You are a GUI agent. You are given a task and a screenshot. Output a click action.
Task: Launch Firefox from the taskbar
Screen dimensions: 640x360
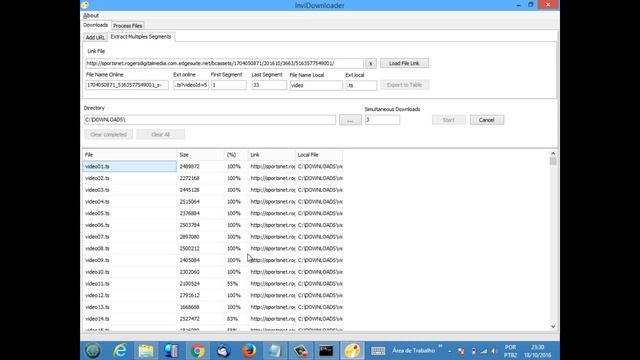[x=249, y=351]
